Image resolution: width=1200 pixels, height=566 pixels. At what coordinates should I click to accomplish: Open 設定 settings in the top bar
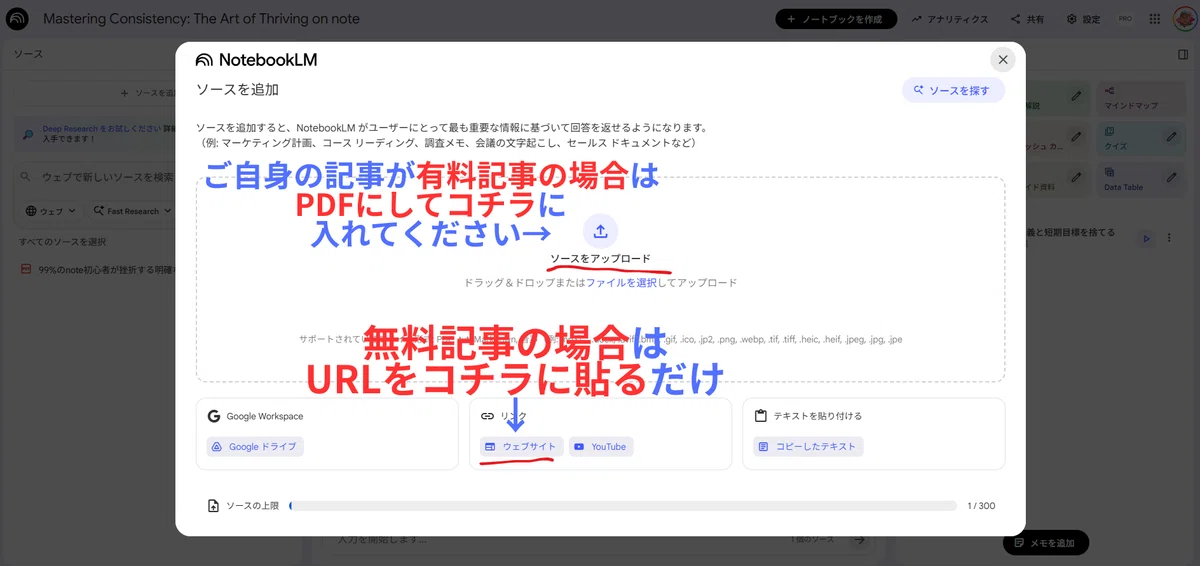click(x=1084, y=19)
